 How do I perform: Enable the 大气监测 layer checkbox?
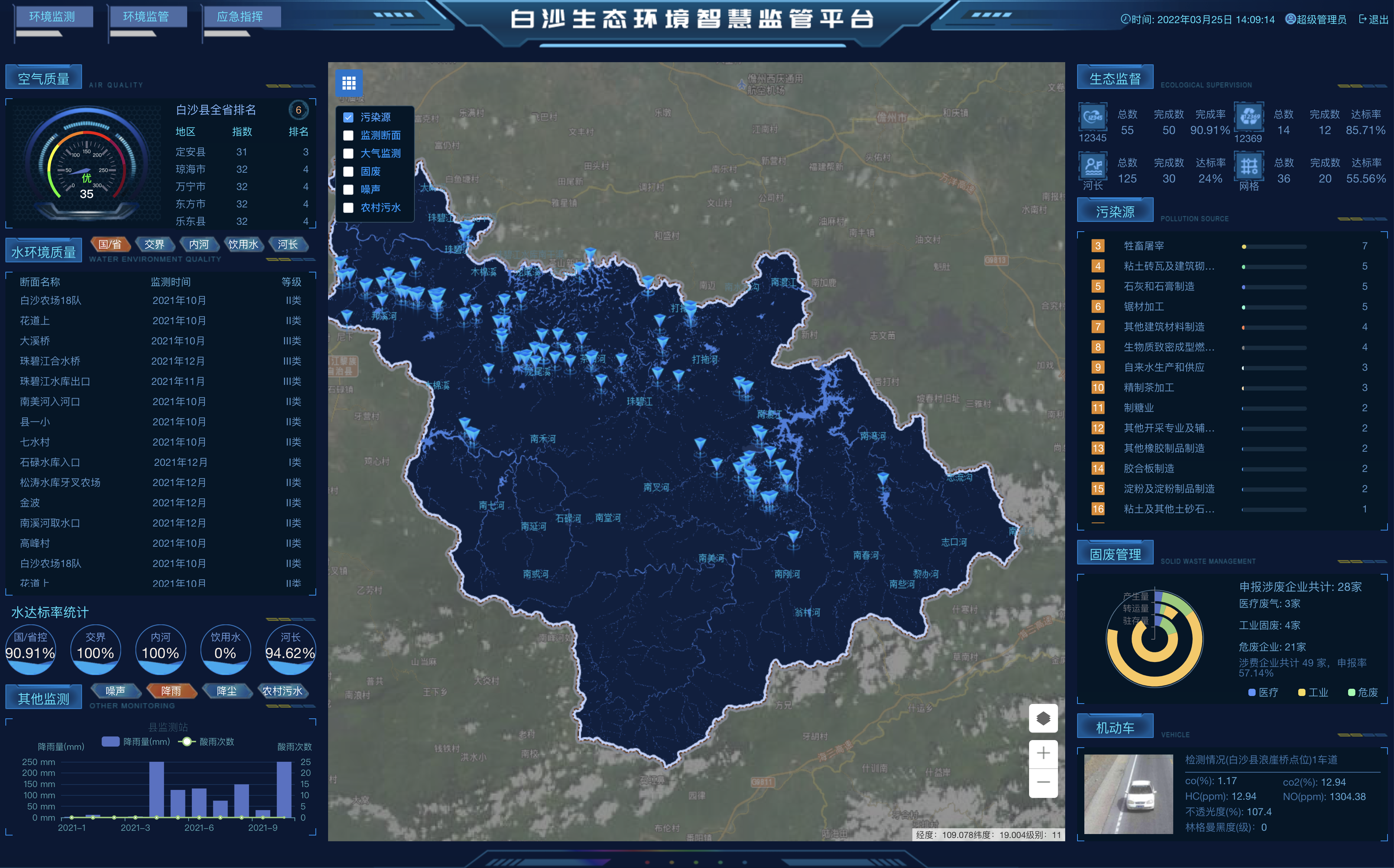pyautogui.click(x=348, y=153)
